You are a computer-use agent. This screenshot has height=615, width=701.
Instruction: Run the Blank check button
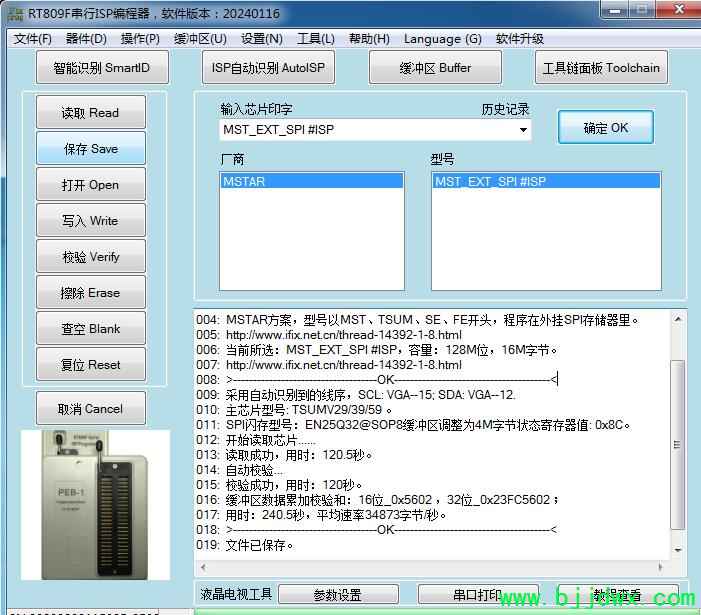(90, 329)
